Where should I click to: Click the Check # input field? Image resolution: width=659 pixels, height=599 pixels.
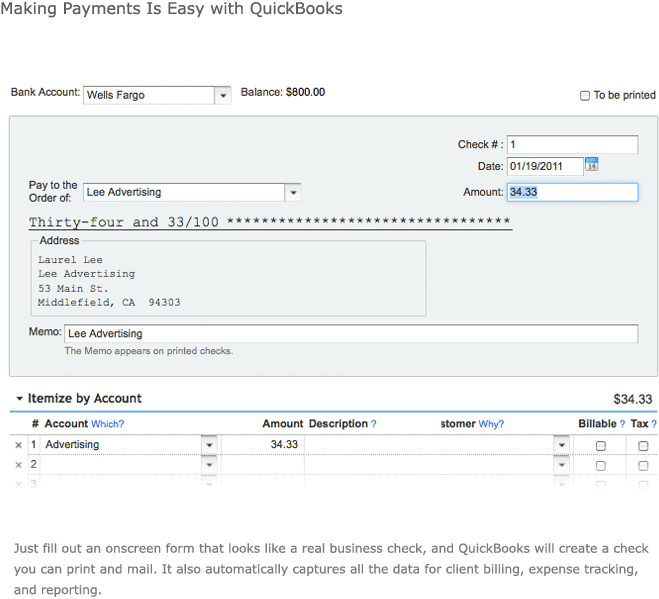572,145
